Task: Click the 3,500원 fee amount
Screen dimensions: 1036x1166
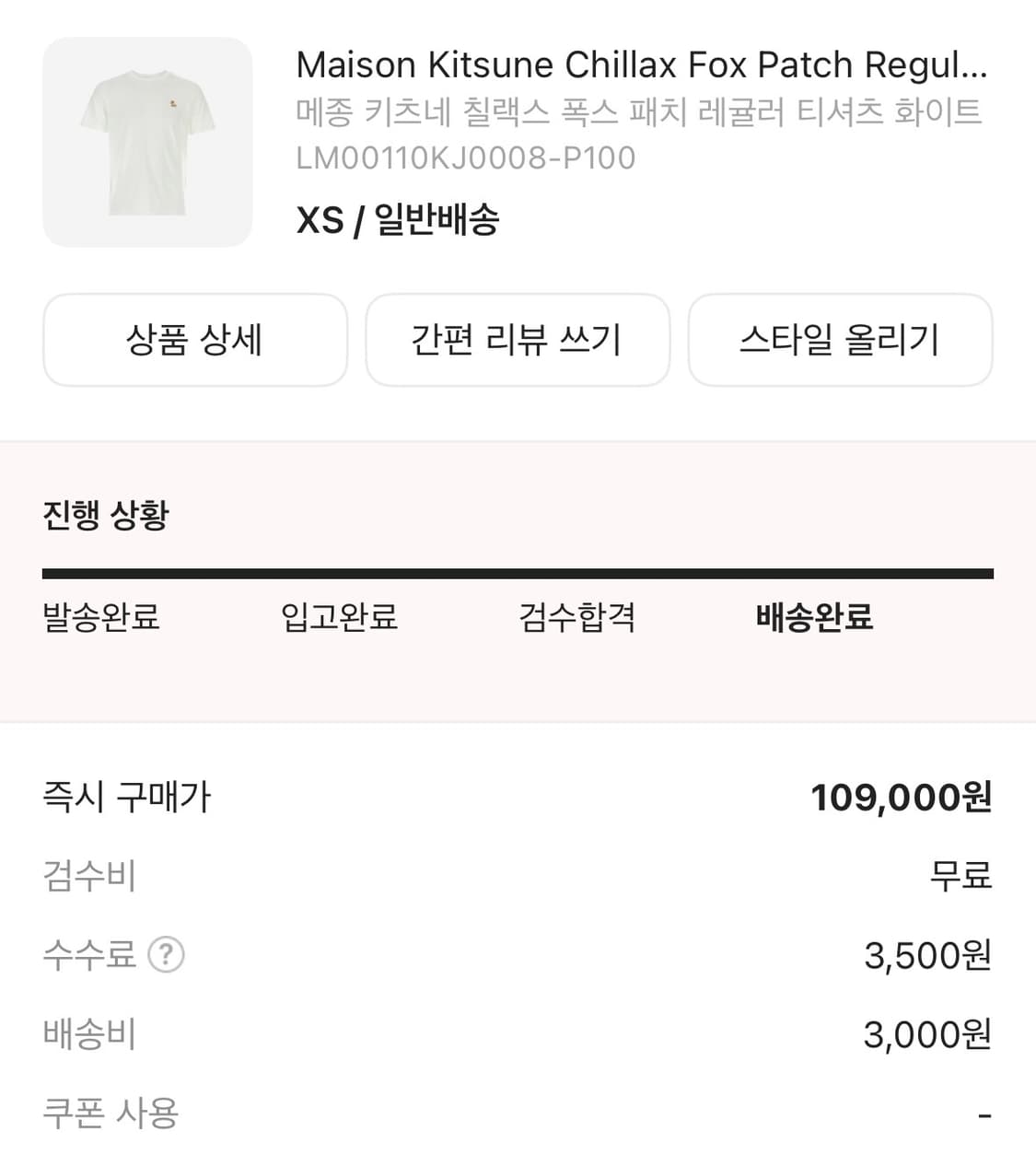Action: click(927, 956)
